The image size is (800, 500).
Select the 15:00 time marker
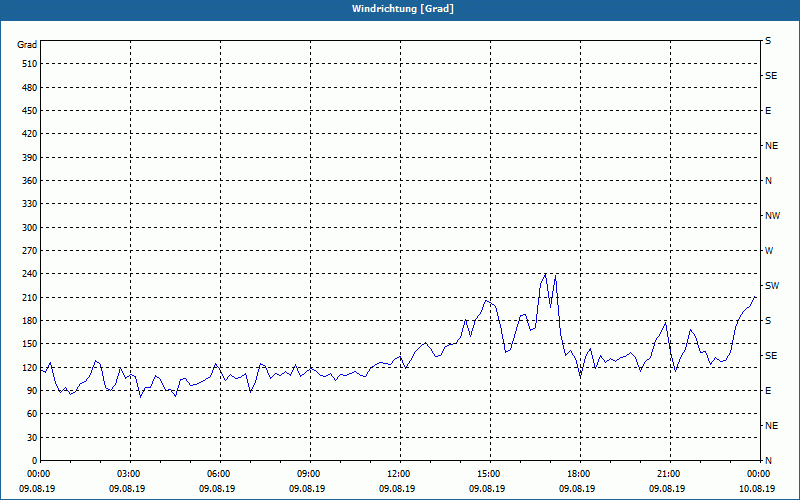489,474
